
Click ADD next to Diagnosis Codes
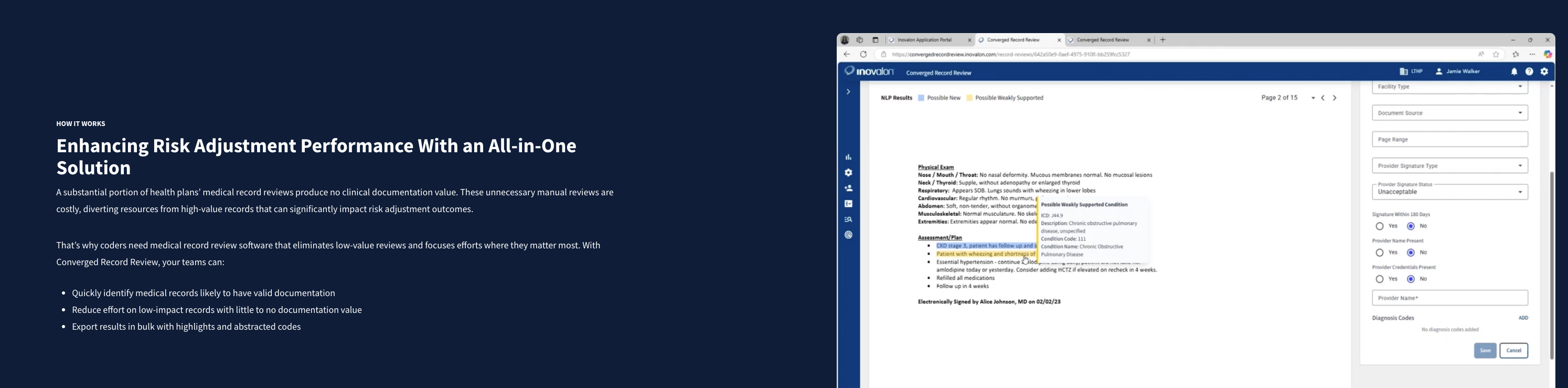[x=1523, y=318]
